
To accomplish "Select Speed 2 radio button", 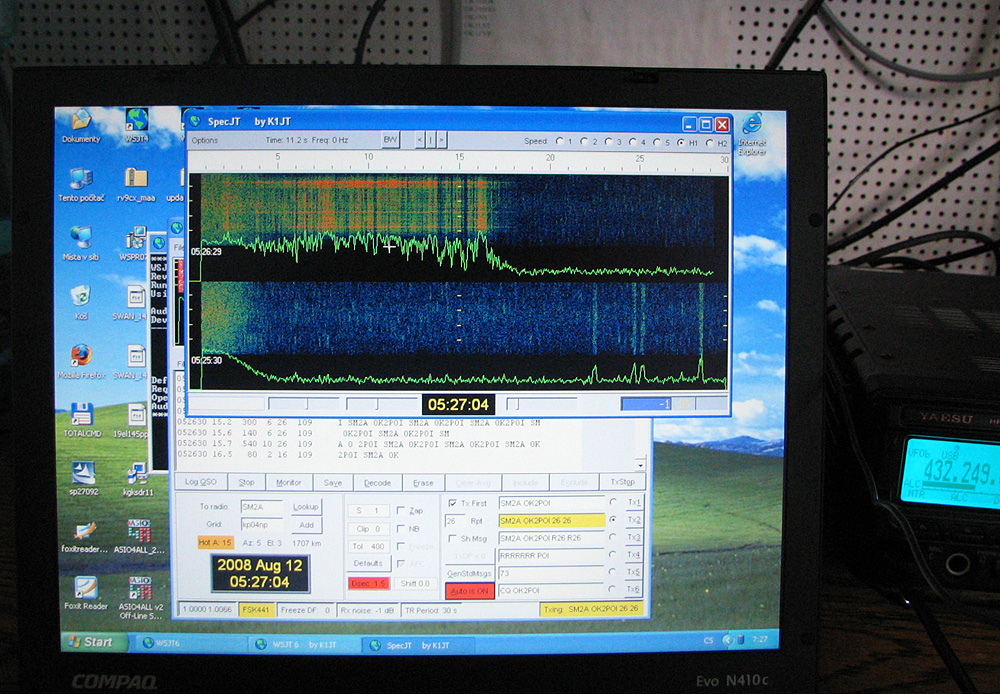I will 585,142.
